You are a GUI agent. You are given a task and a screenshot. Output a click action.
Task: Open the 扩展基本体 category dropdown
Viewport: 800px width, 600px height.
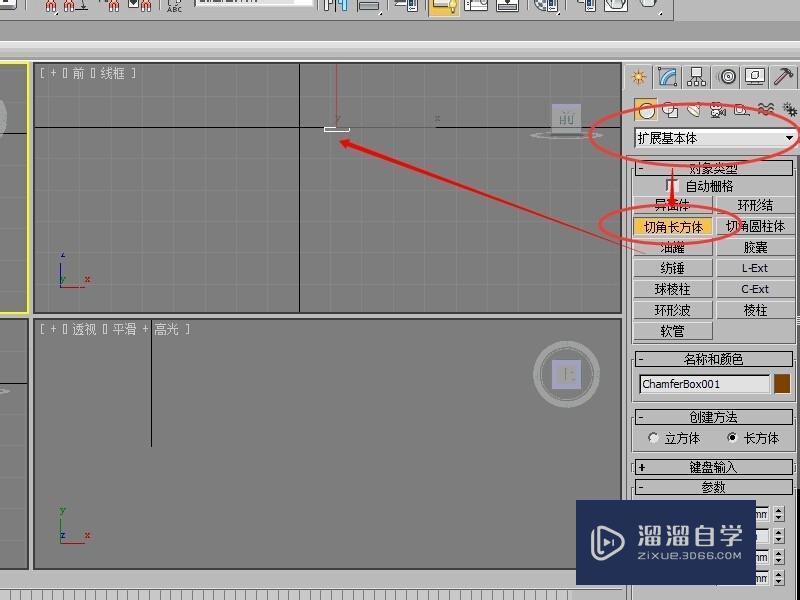click(715, 138)
